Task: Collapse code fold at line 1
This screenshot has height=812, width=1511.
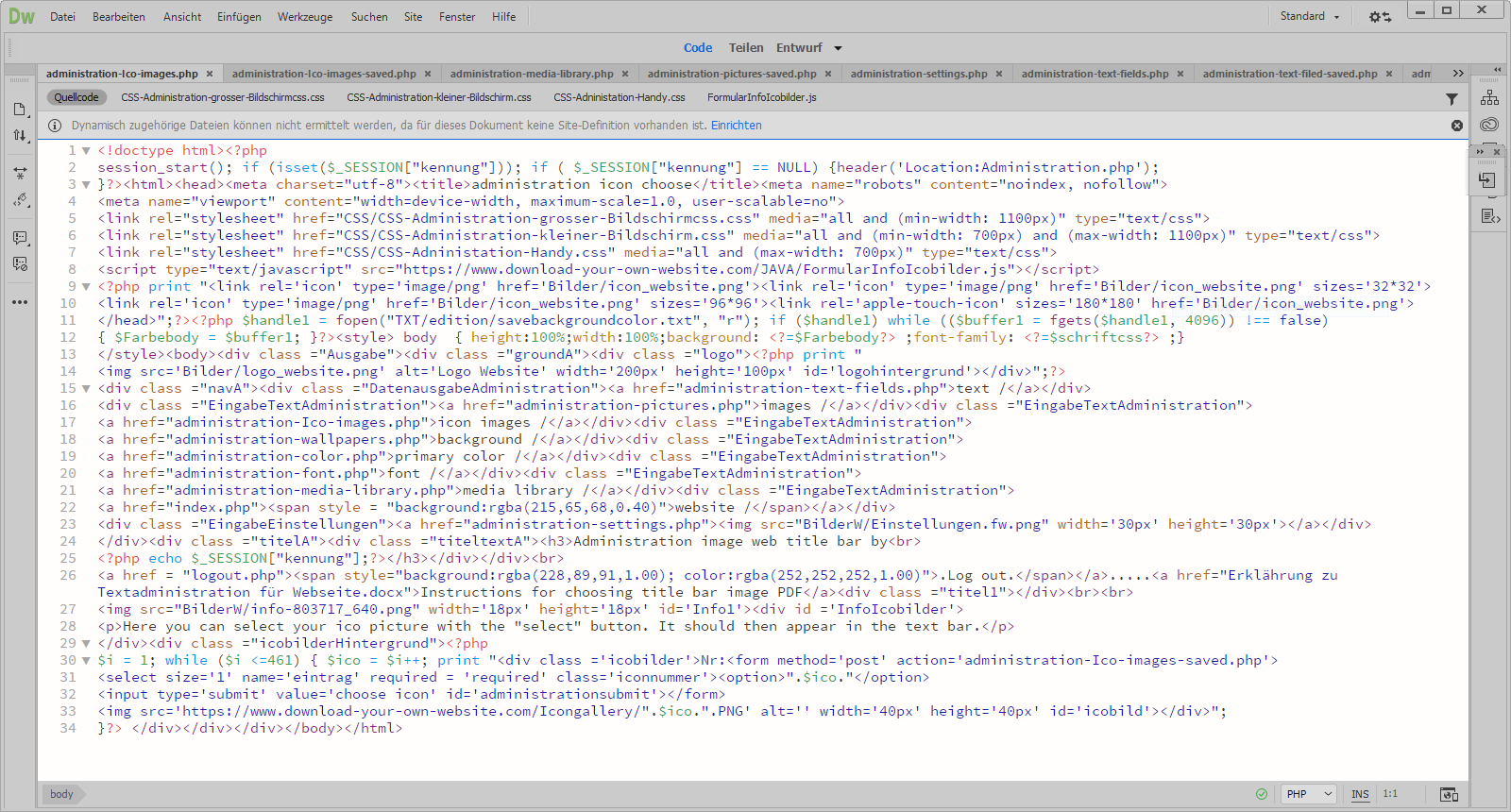Action: coord(86,150)
